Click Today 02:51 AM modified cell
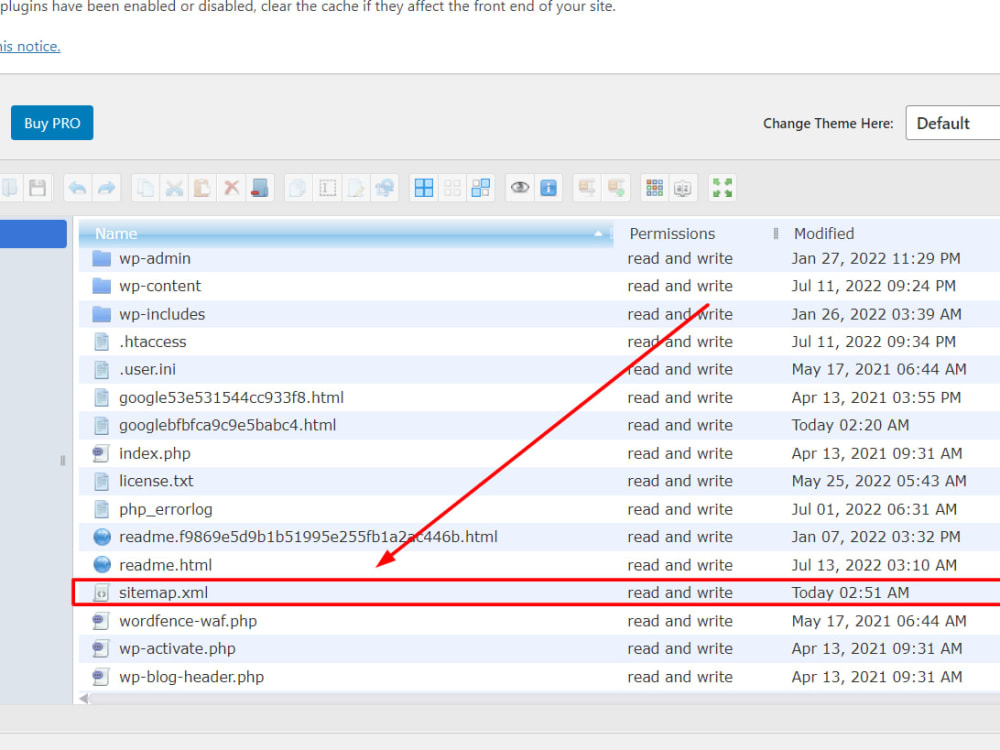Screen dimensions: 1000x750 click(850, 593)
